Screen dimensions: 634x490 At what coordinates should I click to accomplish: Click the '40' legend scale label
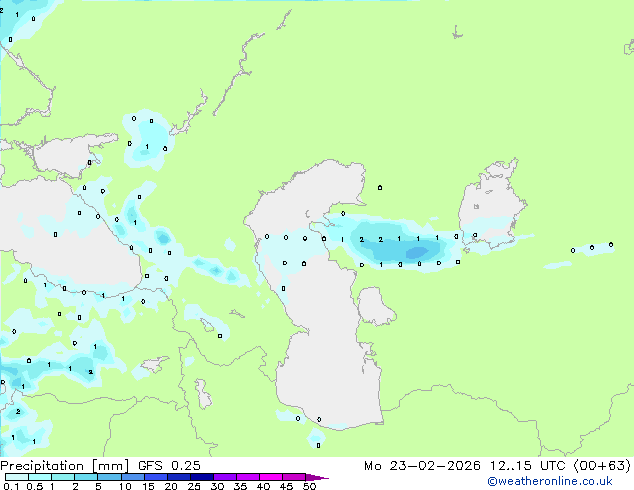coord(263,486)
